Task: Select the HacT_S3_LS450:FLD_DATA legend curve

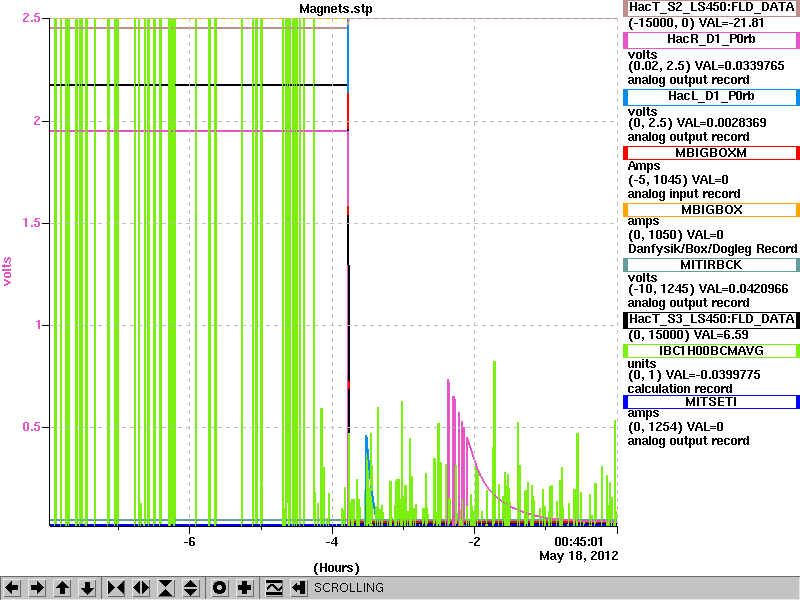Action: tap(711, 319)
